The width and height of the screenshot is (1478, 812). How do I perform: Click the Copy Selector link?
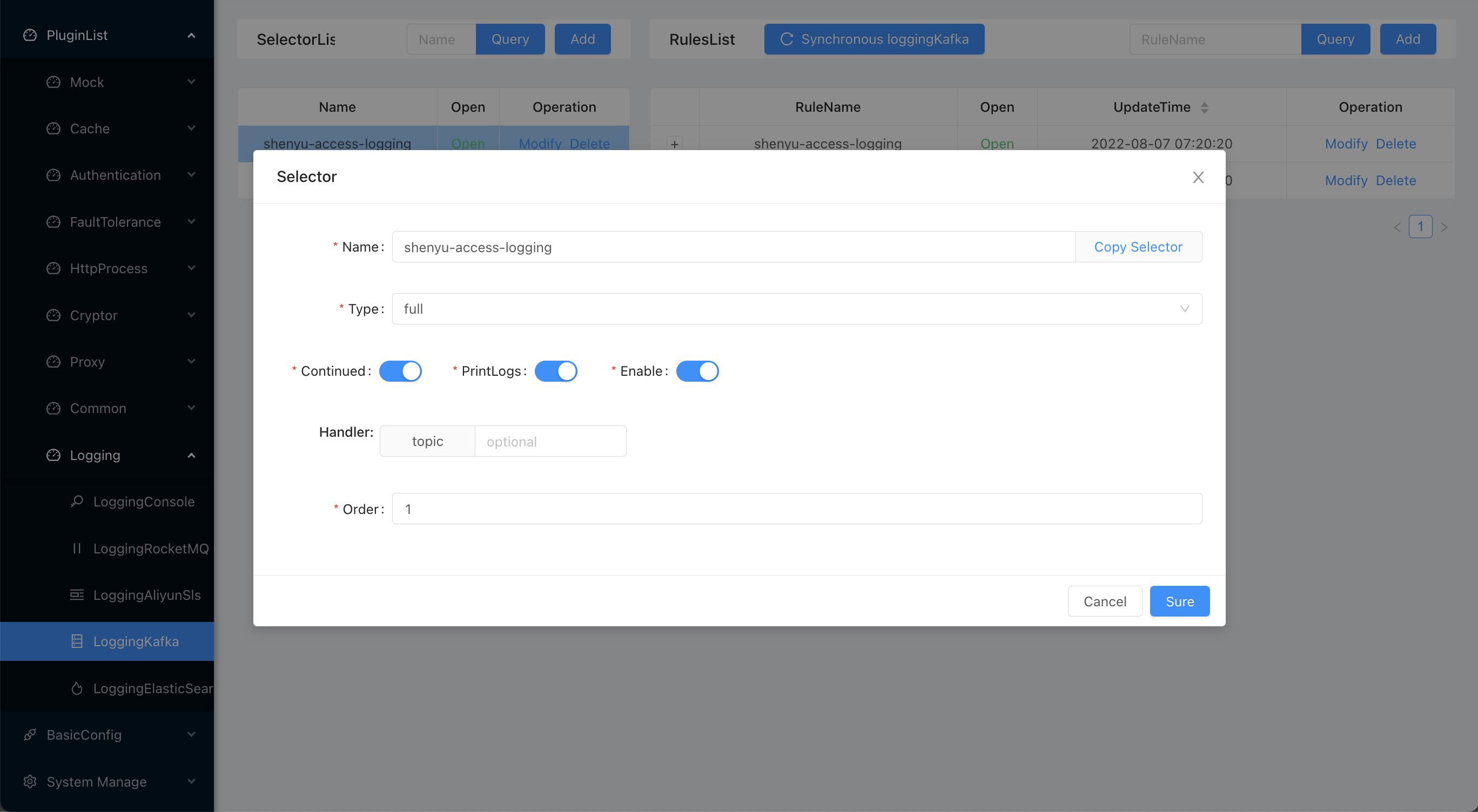coord(1138,247)
